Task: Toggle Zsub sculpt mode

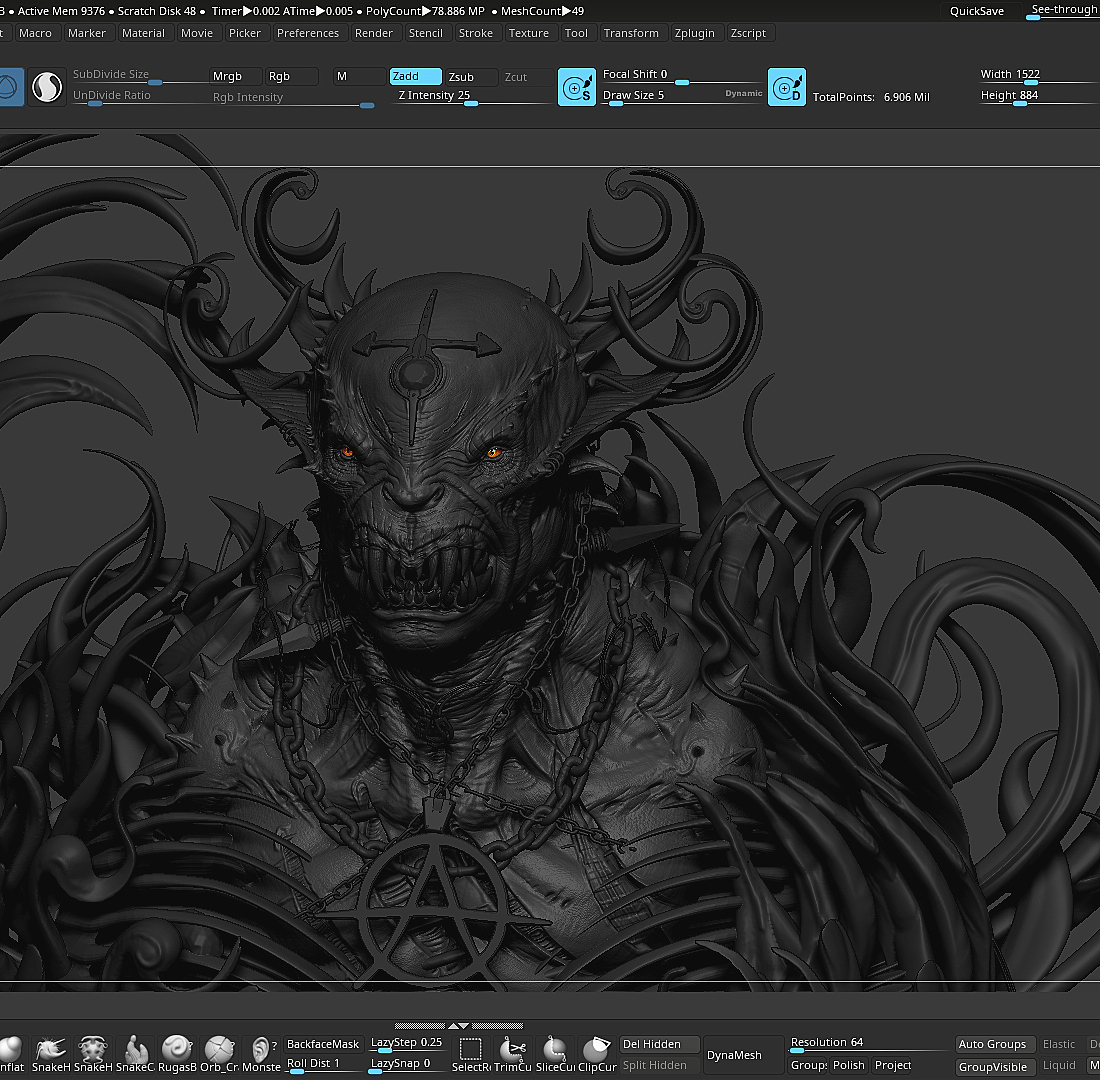Action: point(471,76)
